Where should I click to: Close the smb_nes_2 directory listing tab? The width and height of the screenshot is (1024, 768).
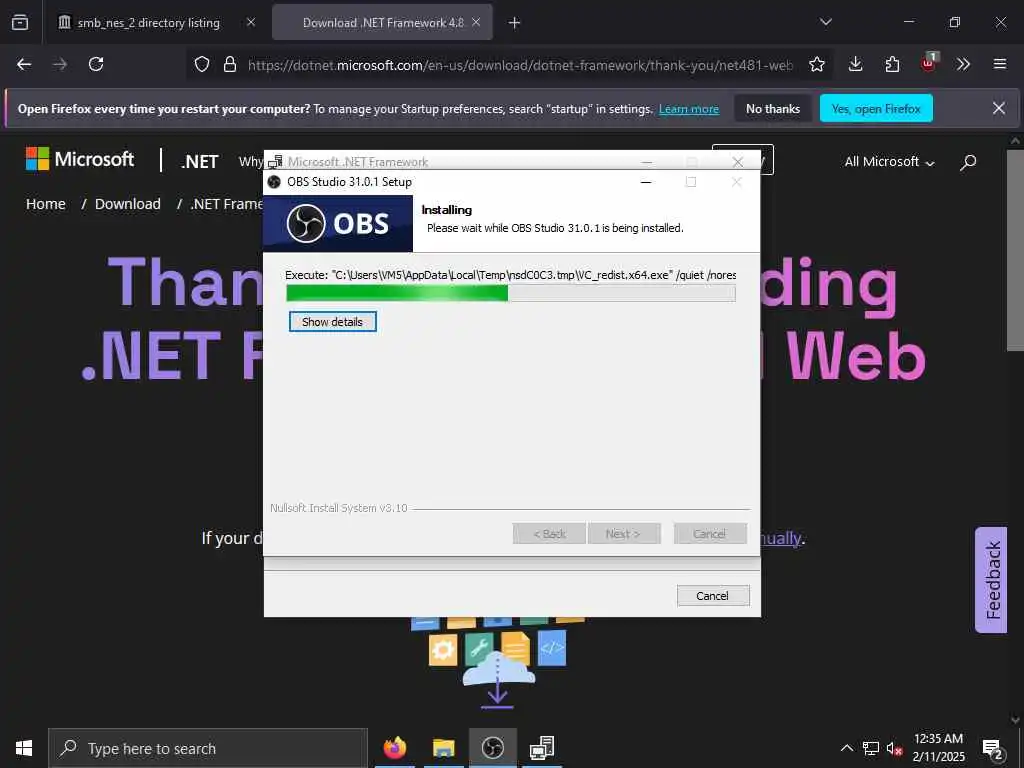(x=251, y=22)
